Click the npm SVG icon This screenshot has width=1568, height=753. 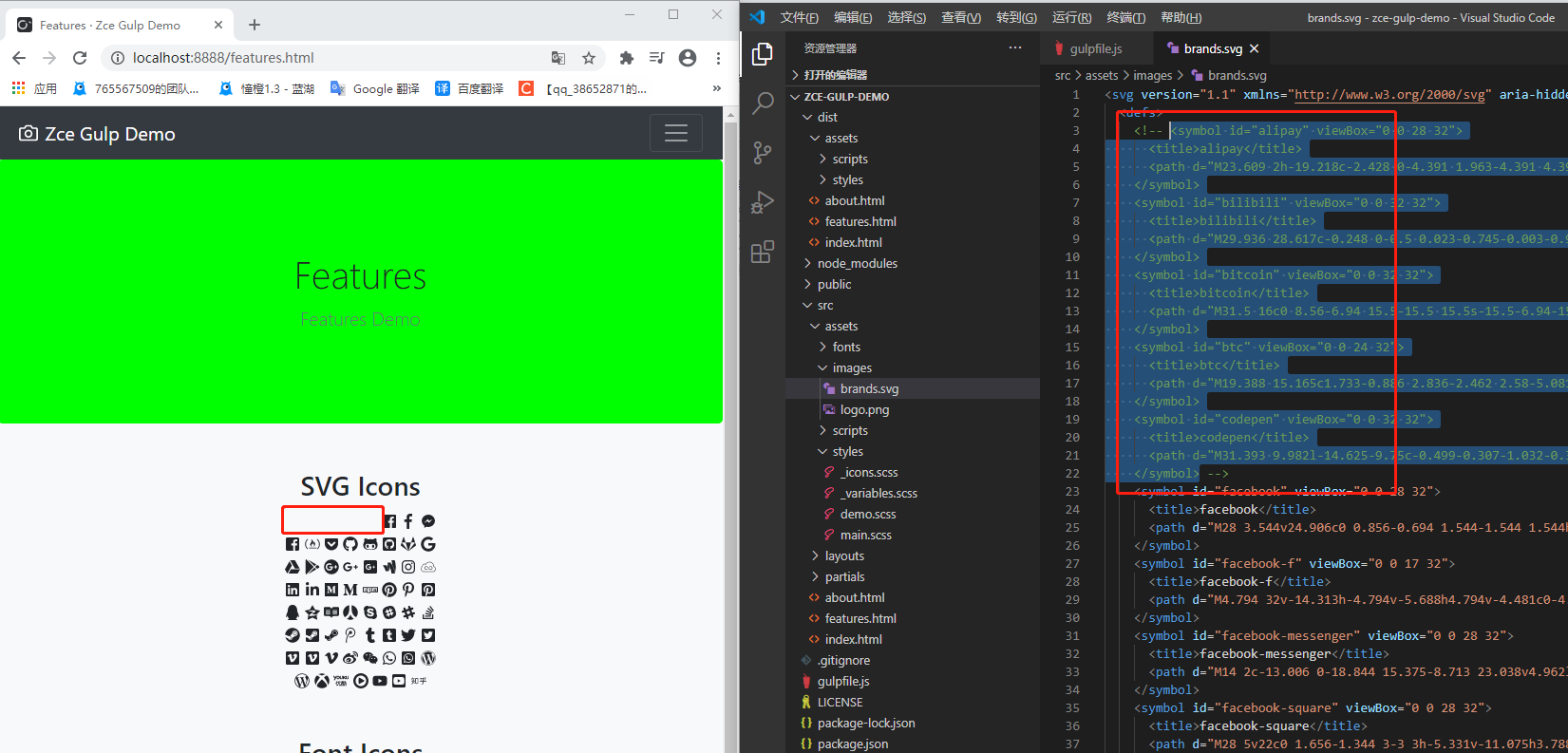tap(370, 590)
